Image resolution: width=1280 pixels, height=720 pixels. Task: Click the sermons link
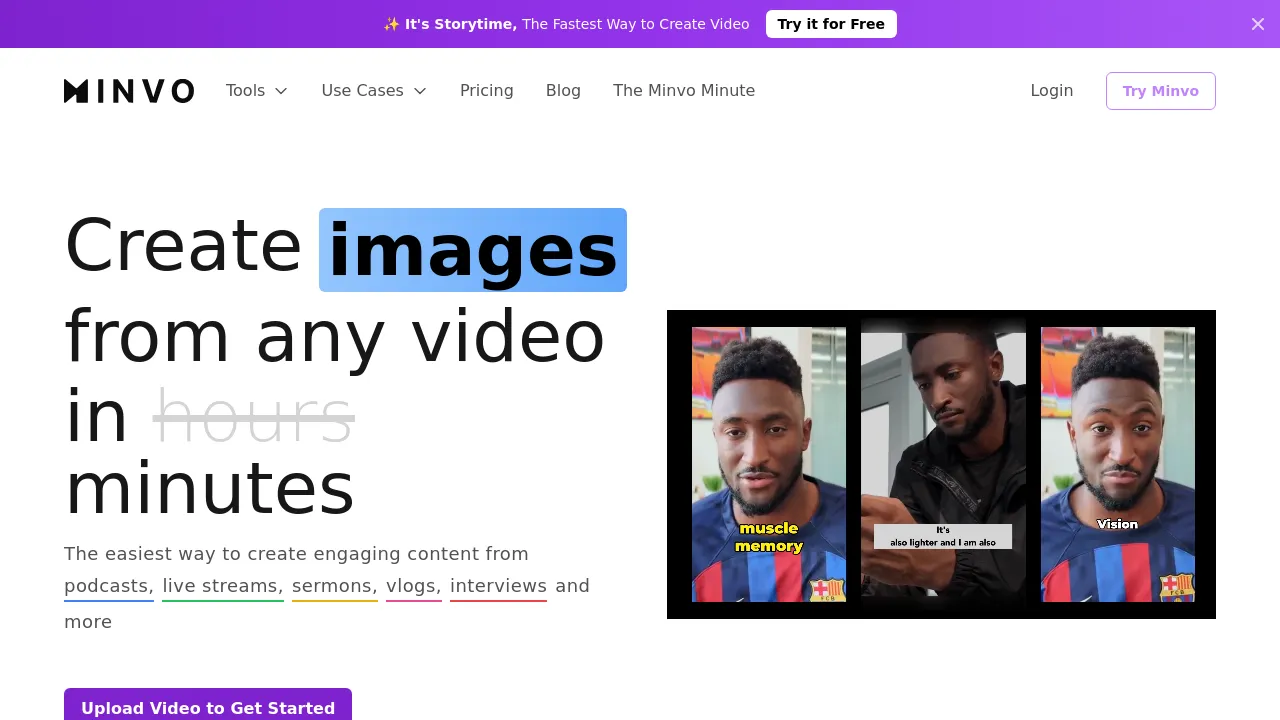point(335,586)
